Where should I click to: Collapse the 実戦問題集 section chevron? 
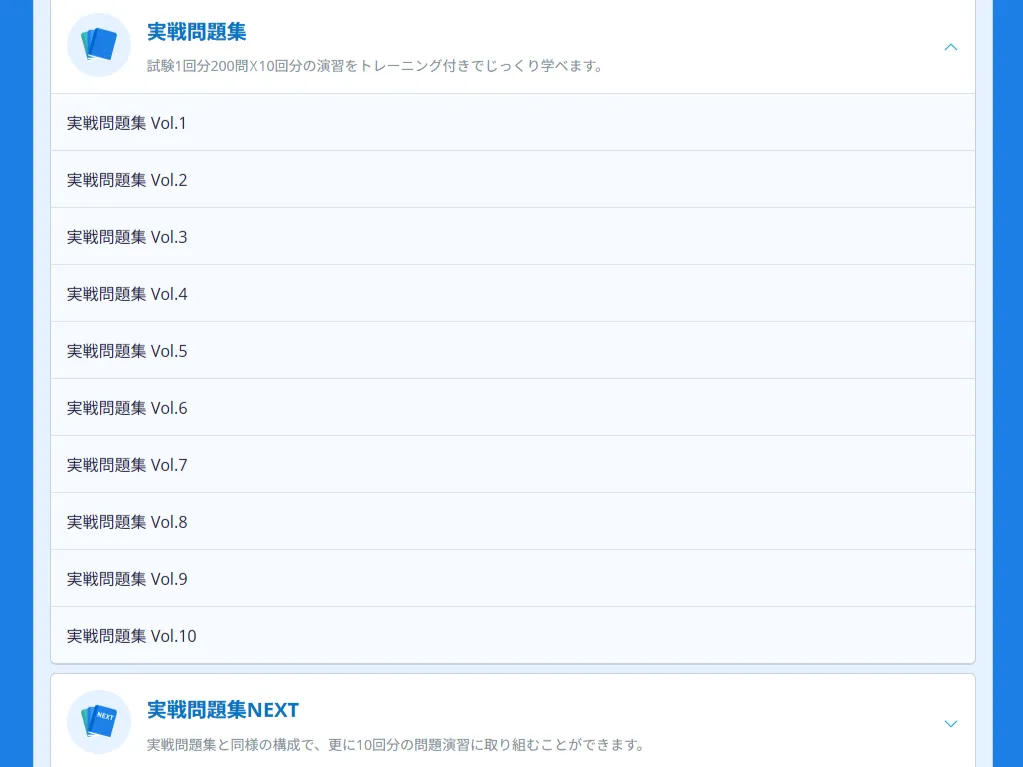click(x=950, y=47)
